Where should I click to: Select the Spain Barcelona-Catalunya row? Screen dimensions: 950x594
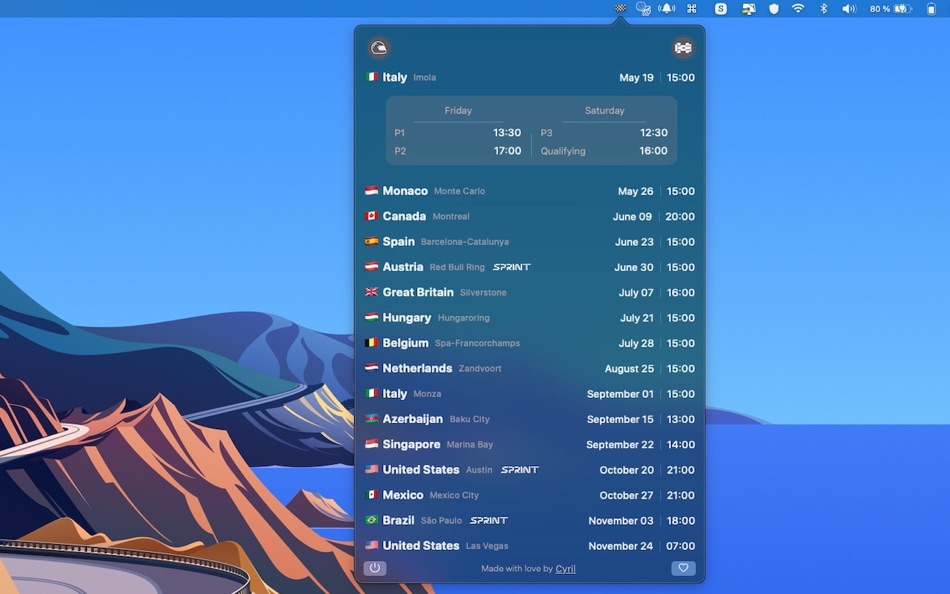pyautogui.click(x=530, y=242)
